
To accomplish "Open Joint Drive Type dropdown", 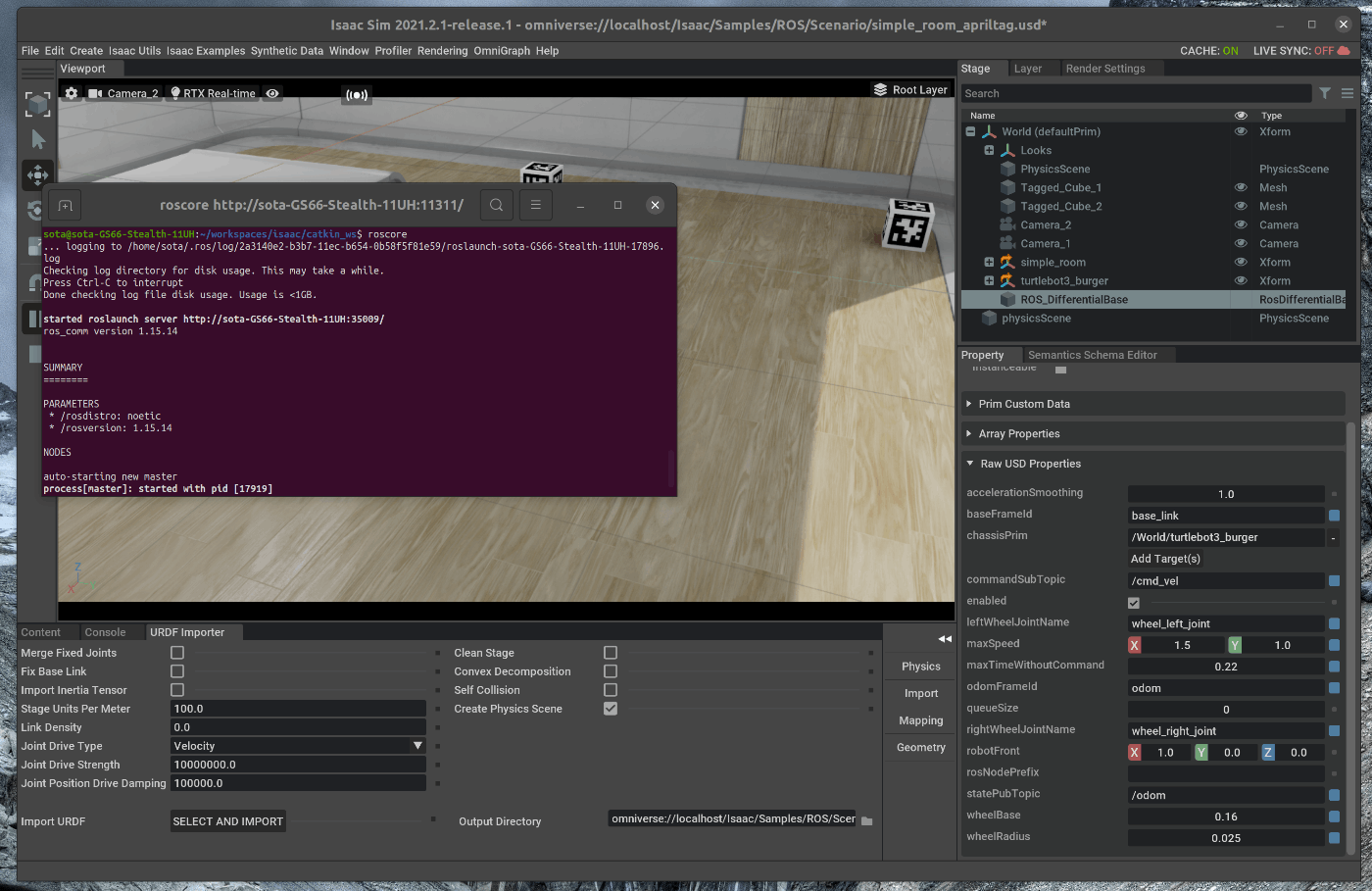I will 298,746.
